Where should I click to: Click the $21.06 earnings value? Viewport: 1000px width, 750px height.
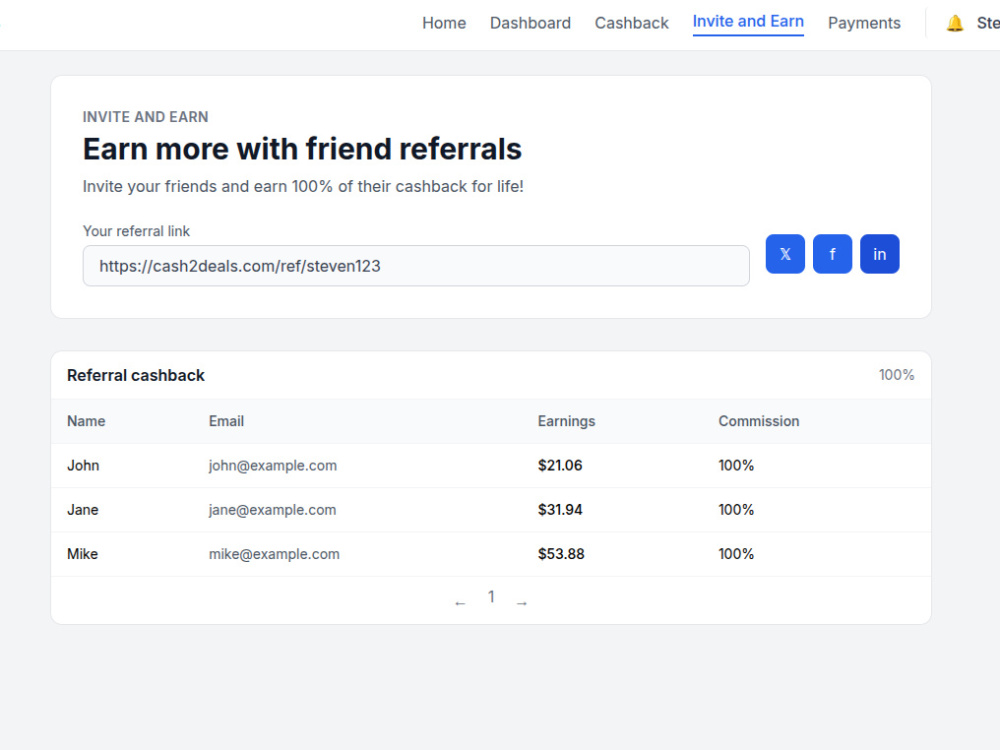click(560, 466)
